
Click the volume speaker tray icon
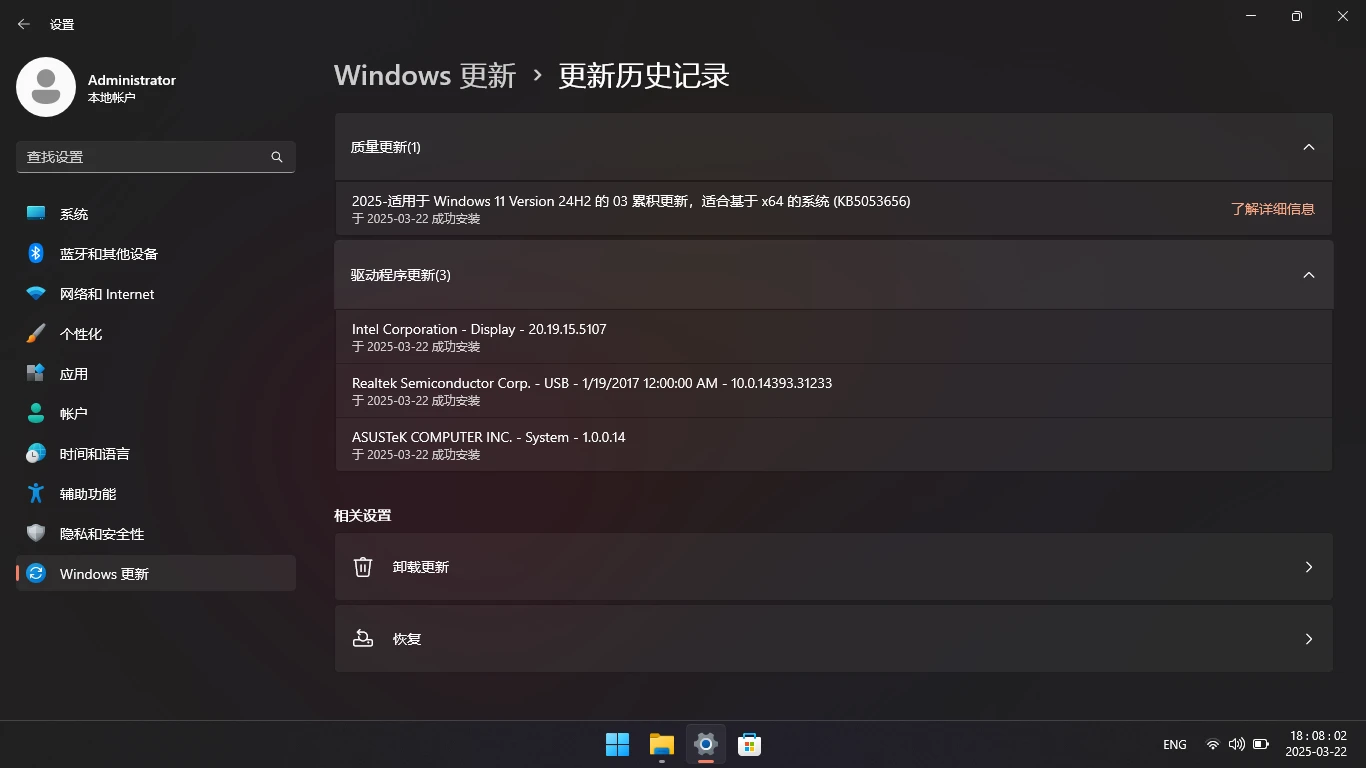(1237, 744)
